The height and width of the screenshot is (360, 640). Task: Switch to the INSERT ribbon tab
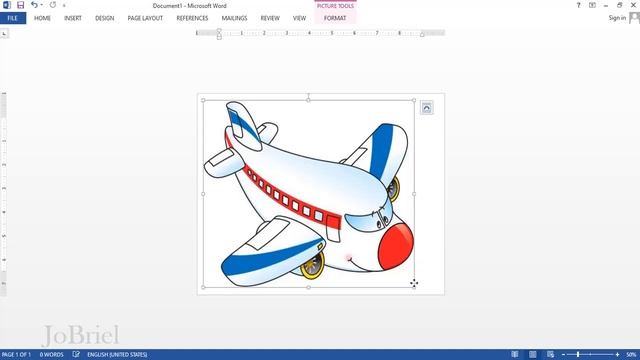[73, 18]
